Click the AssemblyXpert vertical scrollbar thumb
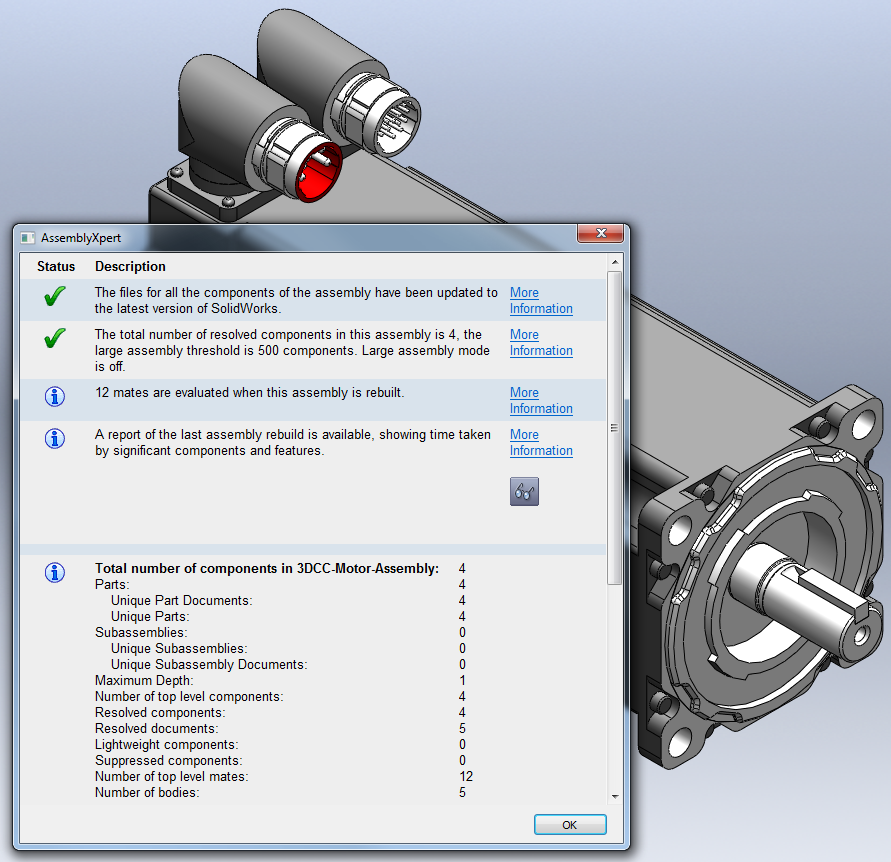Screen dimensions: 891x862 [615, 428]
